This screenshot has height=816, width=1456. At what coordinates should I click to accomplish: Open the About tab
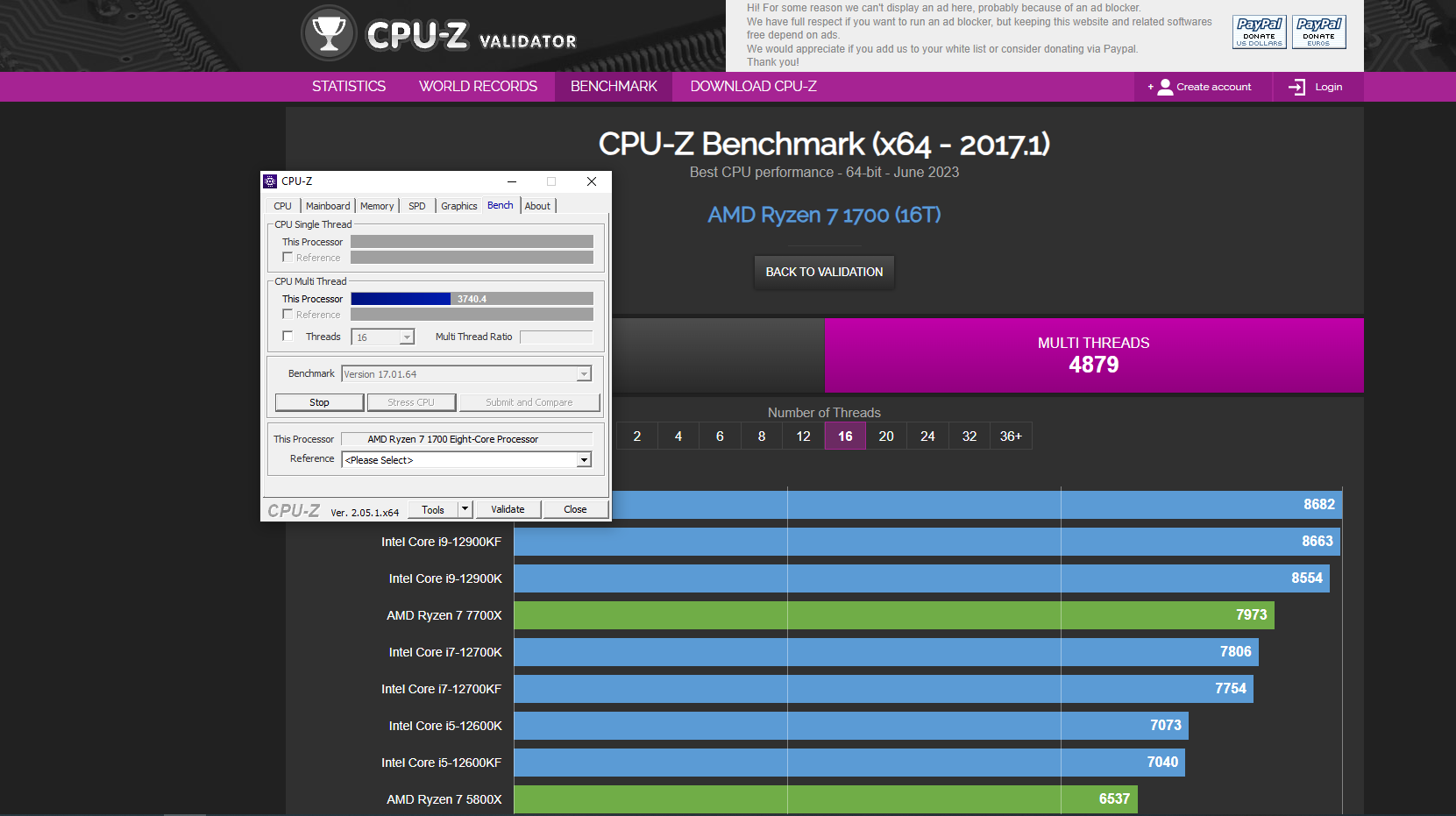537,206
